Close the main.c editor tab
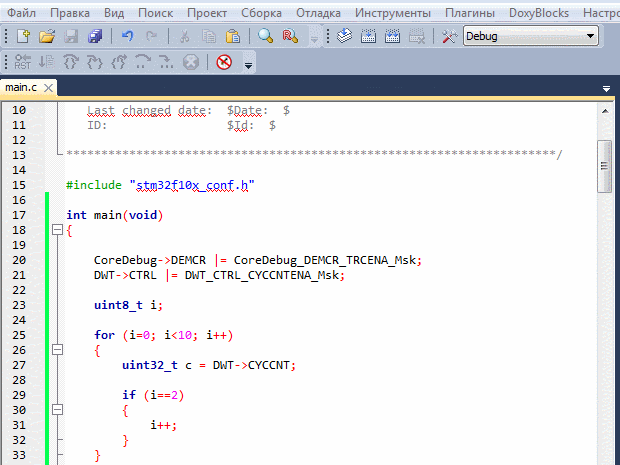The image size is (620, 465). [48, 88]
